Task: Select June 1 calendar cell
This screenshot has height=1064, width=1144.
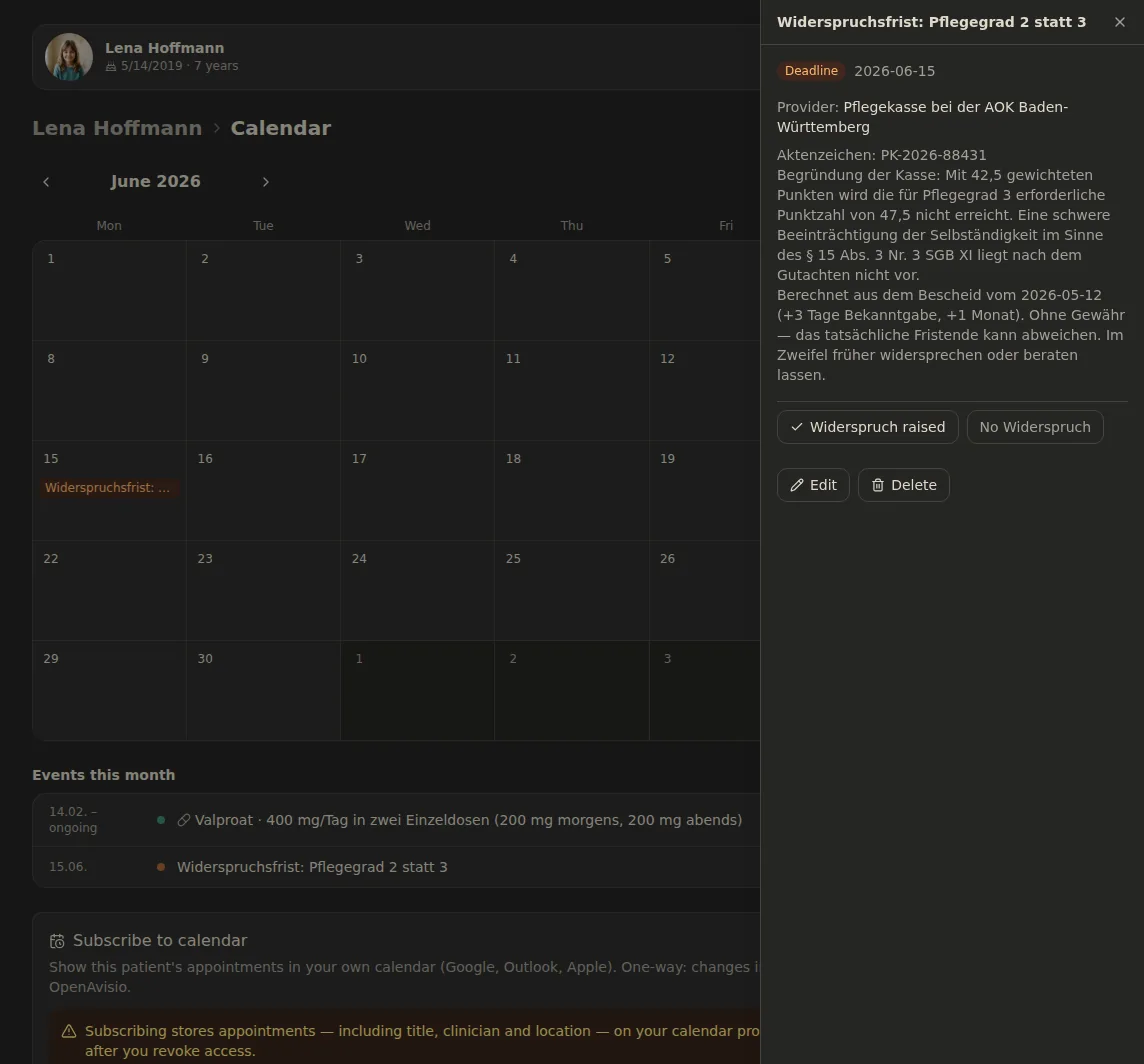Action: 109,290
